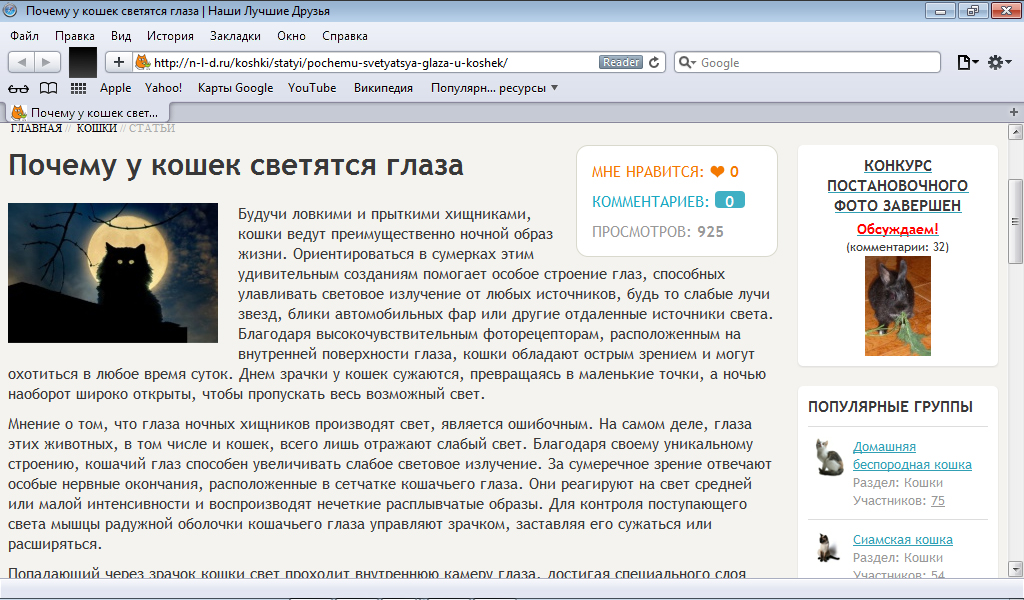Click the КОММЕНТАРИЕВ label

[x=650, y=202]
